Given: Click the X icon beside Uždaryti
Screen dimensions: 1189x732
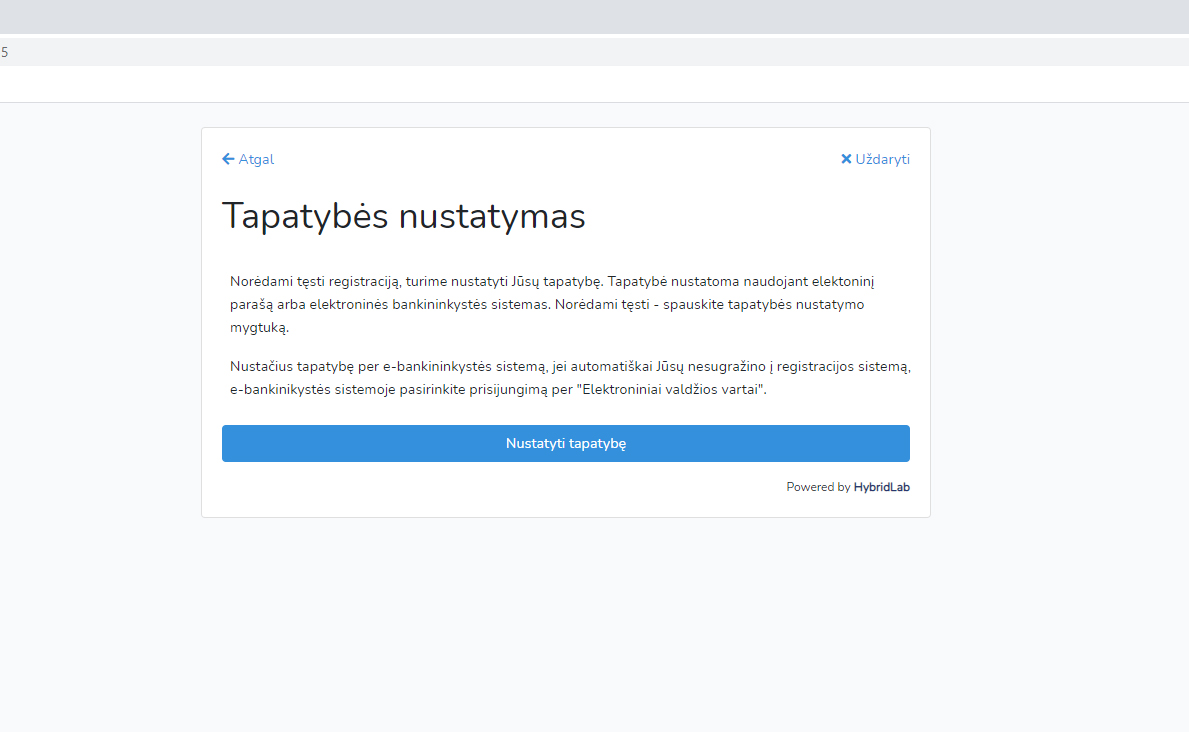Looking at the screenshot, I should pyautogui.click(x=846, y=159).
